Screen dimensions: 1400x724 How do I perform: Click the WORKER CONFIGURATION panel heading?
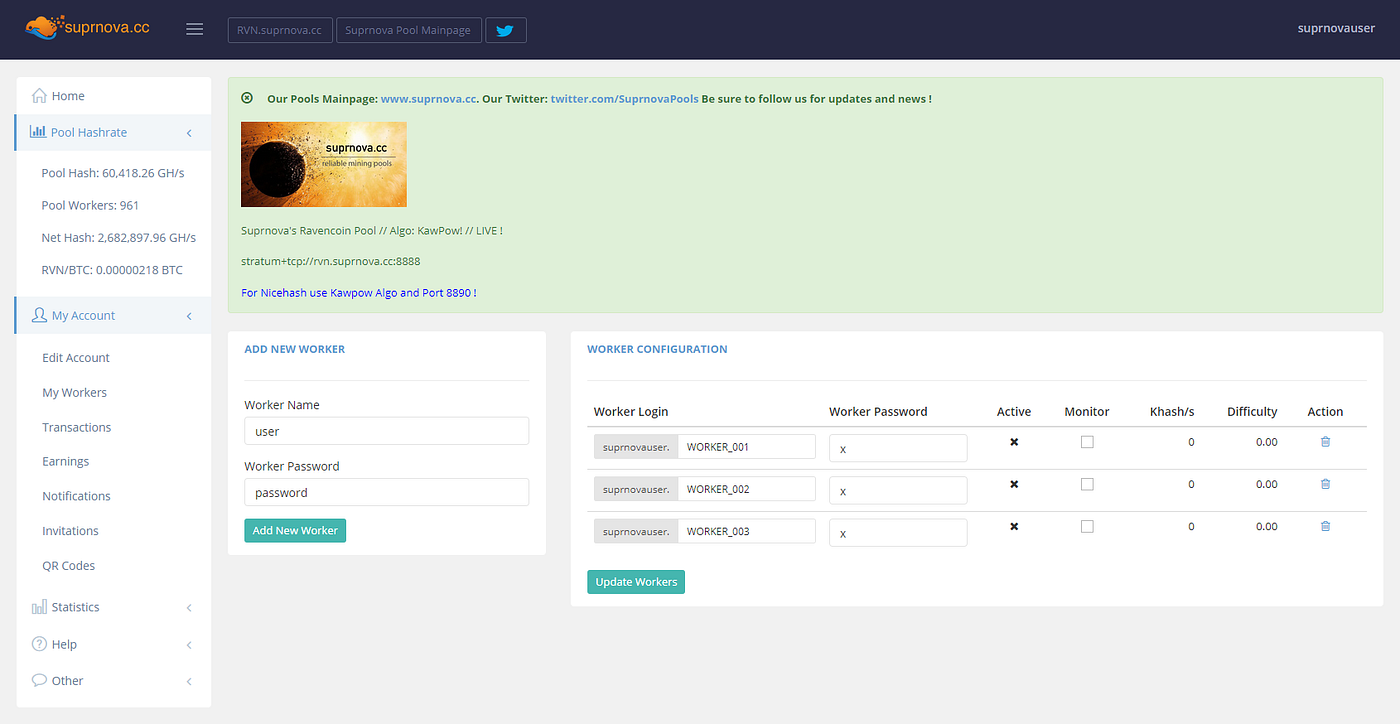pos(657,349)
